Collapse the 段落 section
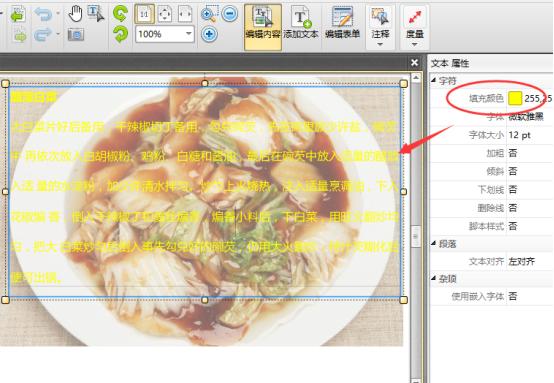This screenshot has width=554, height=383. [434, 243]
